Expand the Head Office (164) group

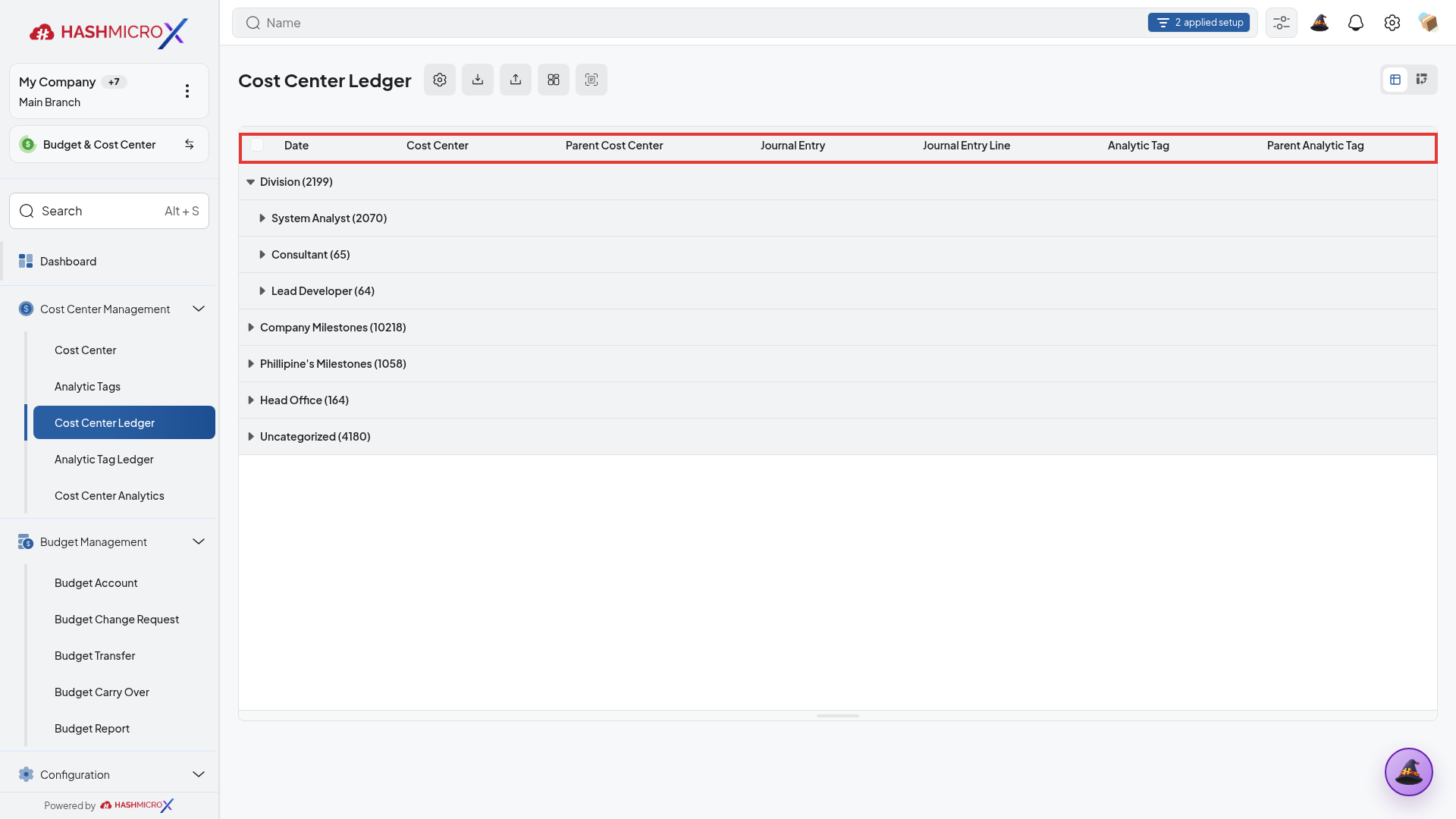(x=250, y=400)
